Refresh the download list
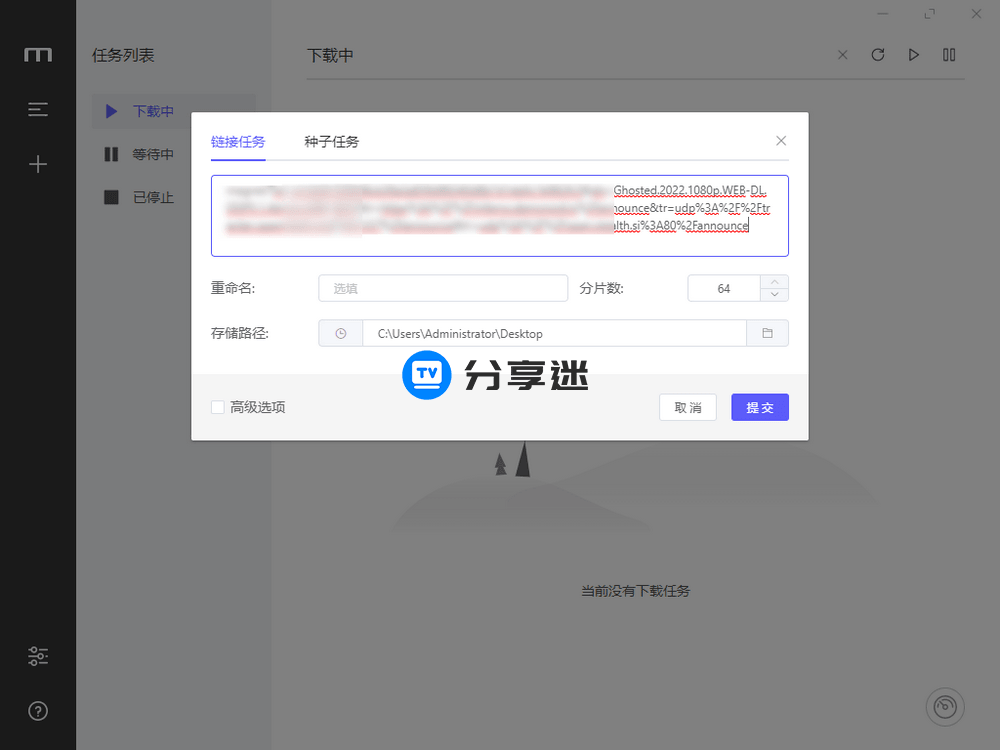Screen dimensions: 1000x750 click(877, 55)
